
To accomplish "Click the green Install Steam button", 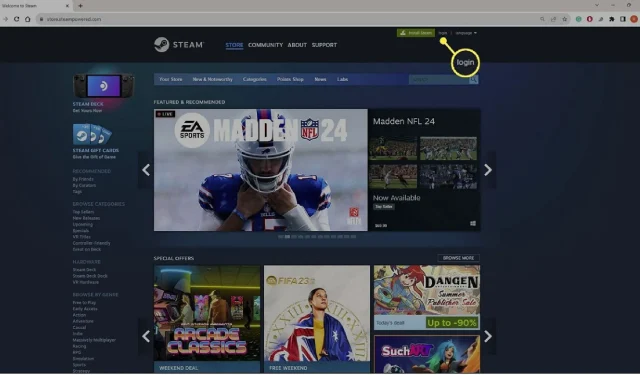I will [x=416, y=33].
